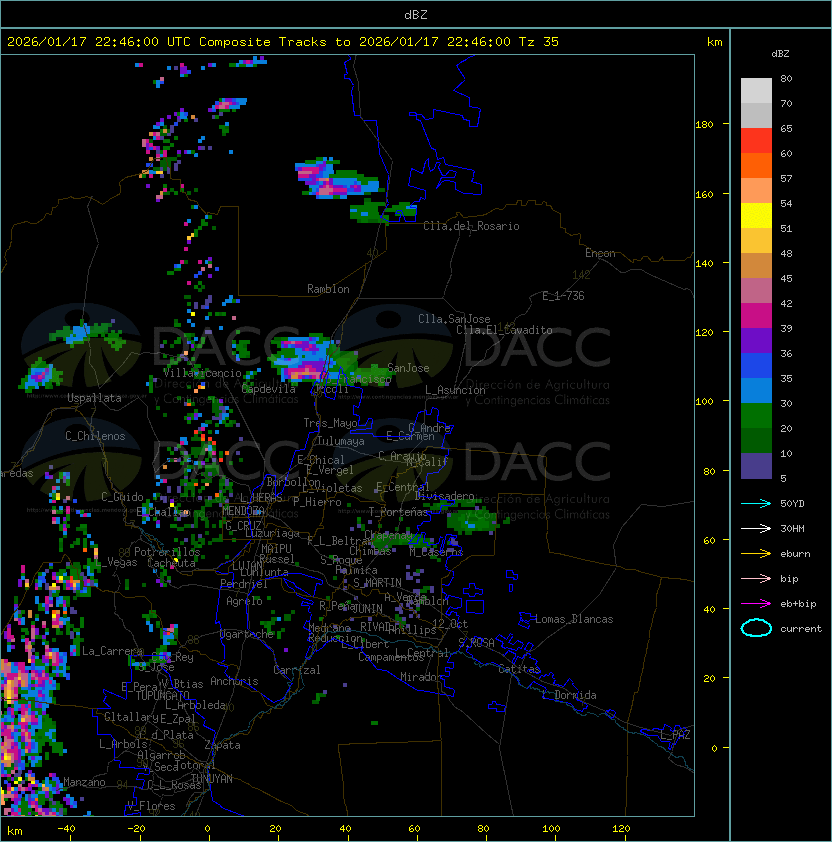Click the 'Tres_Mayo' map label

click(x=330, y=423)
